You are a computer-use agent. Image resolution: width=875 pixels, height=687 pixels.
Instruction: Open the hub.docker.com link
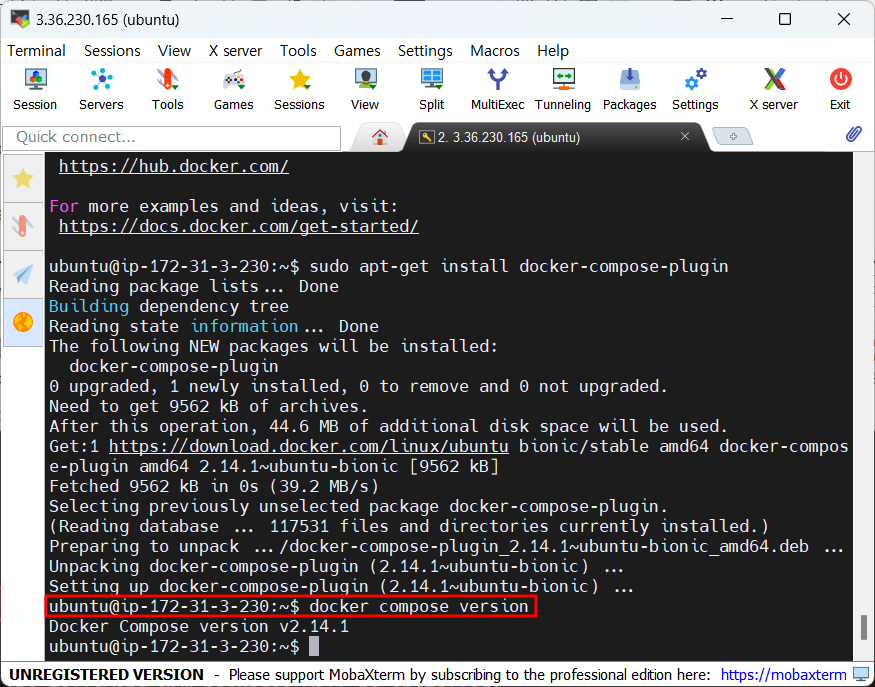point(174,166)
